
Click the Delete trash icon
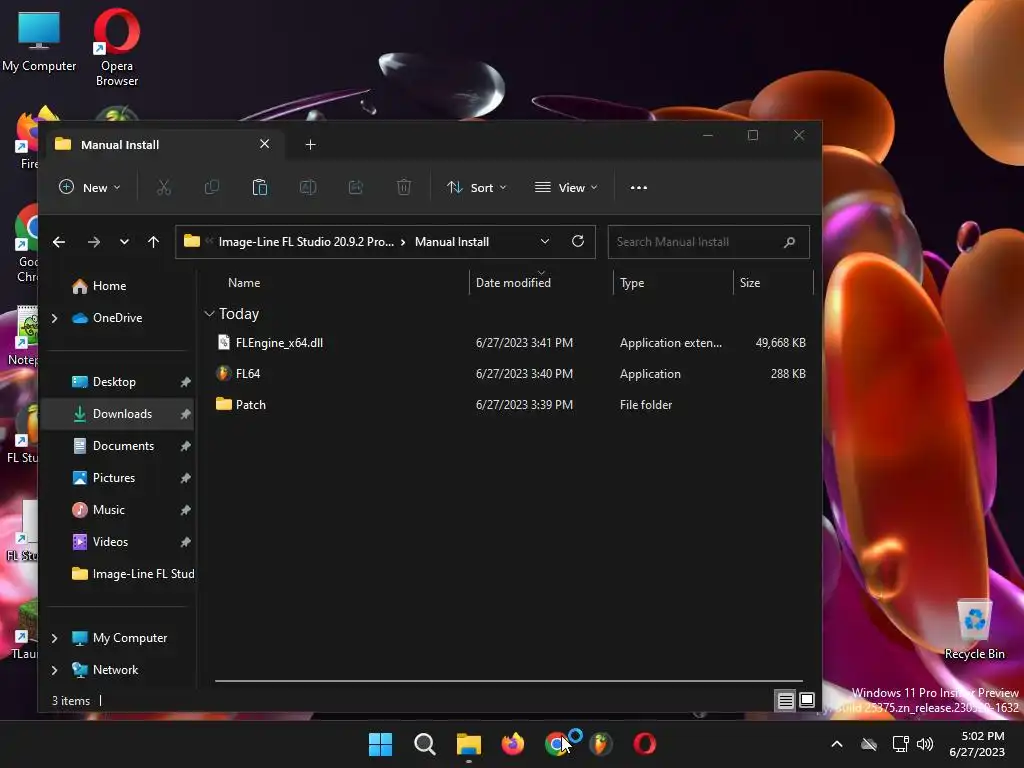404,188
